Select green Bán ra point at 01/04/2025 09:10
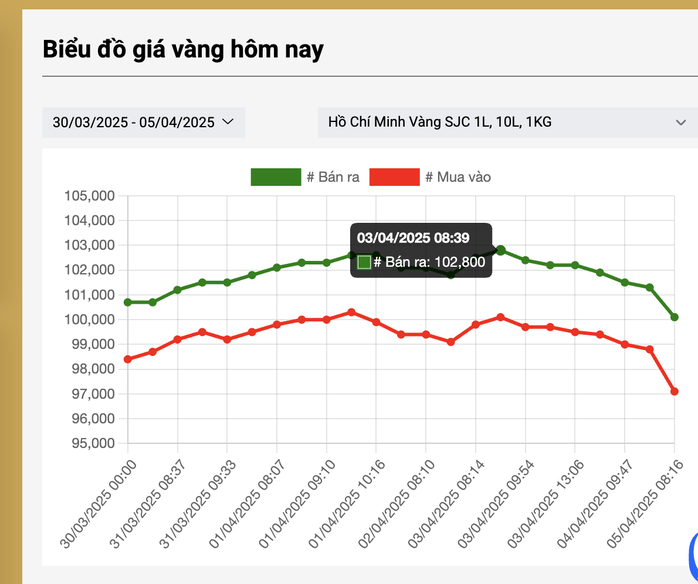The width and height of the screenshot is (698, 584). tap(326, 263)
